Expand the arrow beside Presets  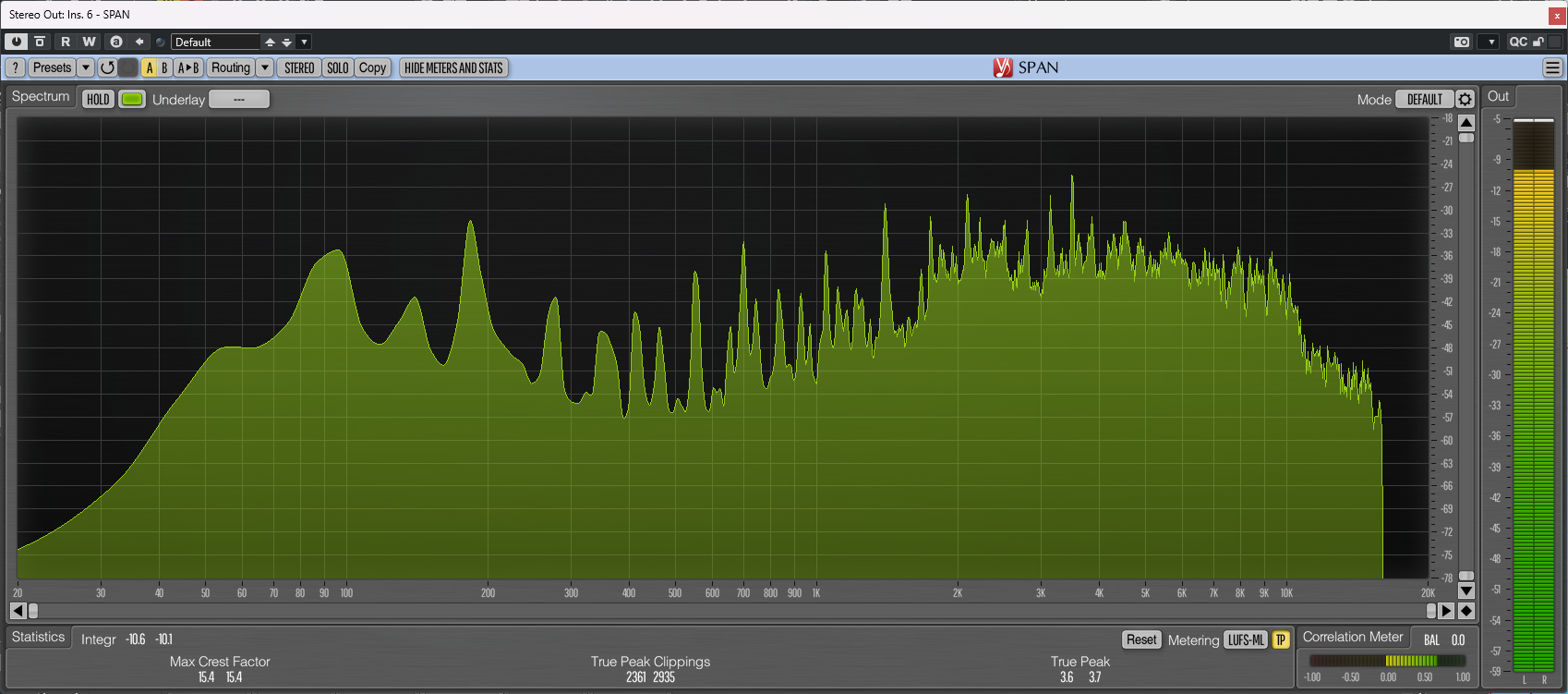point(86,67)
